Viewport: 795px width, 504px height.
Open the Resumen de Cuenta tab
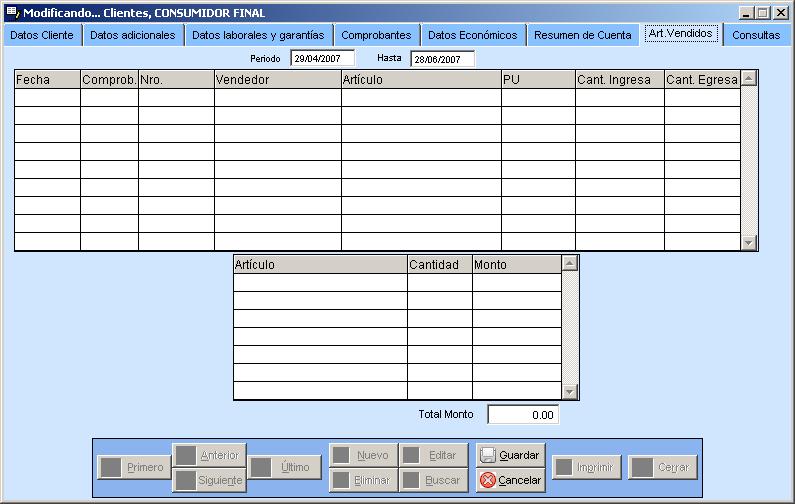(x=582, y=35)
